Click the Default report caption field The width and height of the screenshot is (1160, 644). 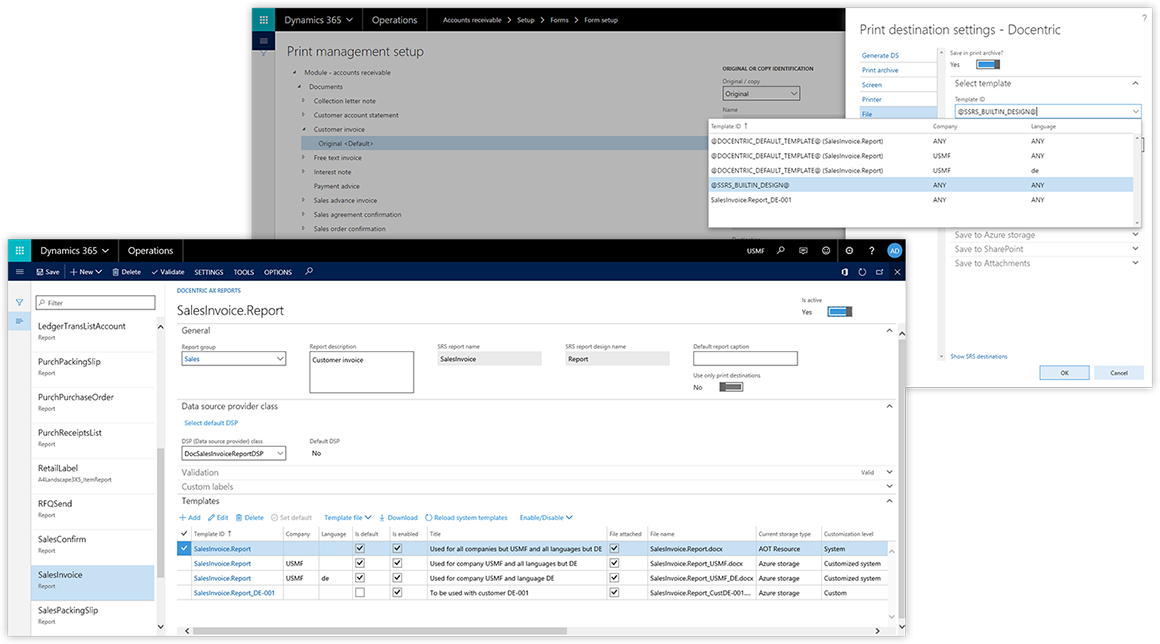point(745,359)
